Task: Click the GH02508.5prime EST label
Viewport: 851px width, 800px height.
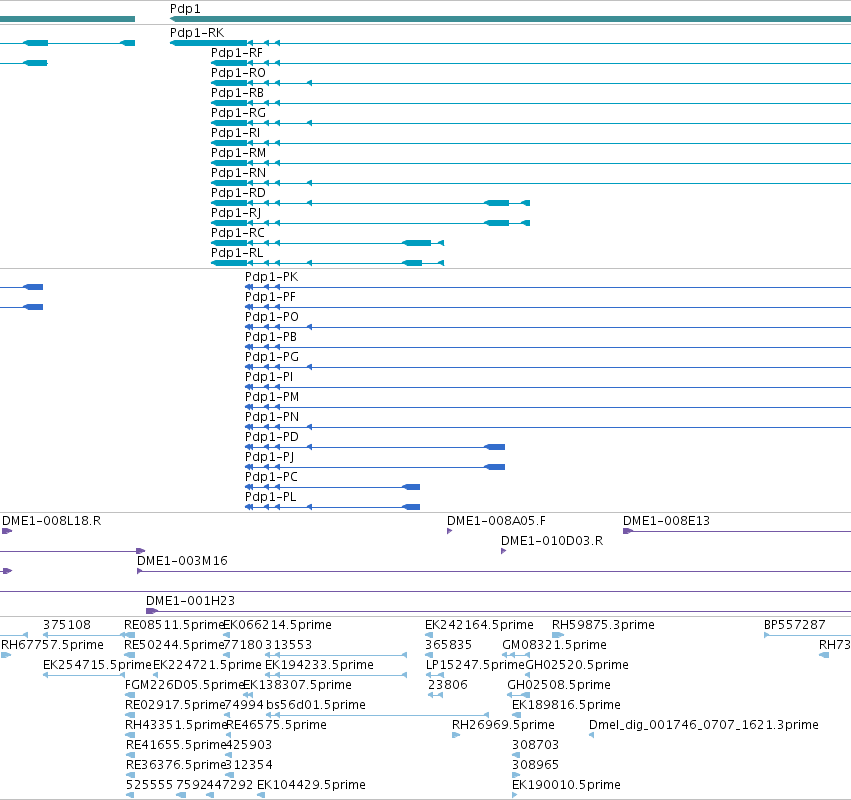Action: [x=559, y=685]
